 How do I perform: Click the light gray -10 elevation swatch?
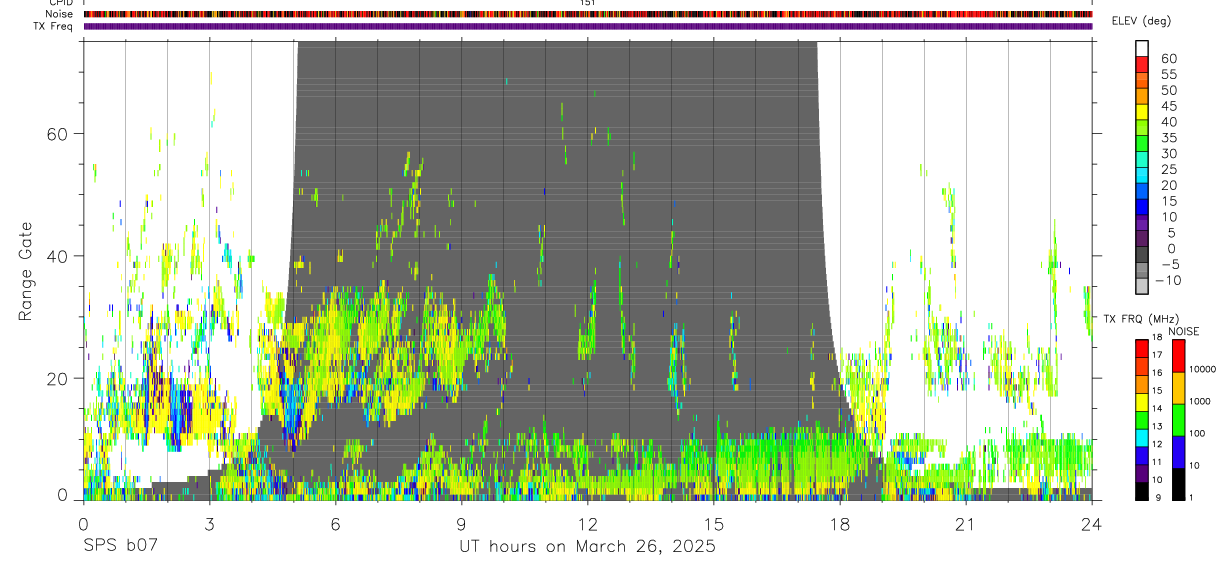click(1142, 286)
